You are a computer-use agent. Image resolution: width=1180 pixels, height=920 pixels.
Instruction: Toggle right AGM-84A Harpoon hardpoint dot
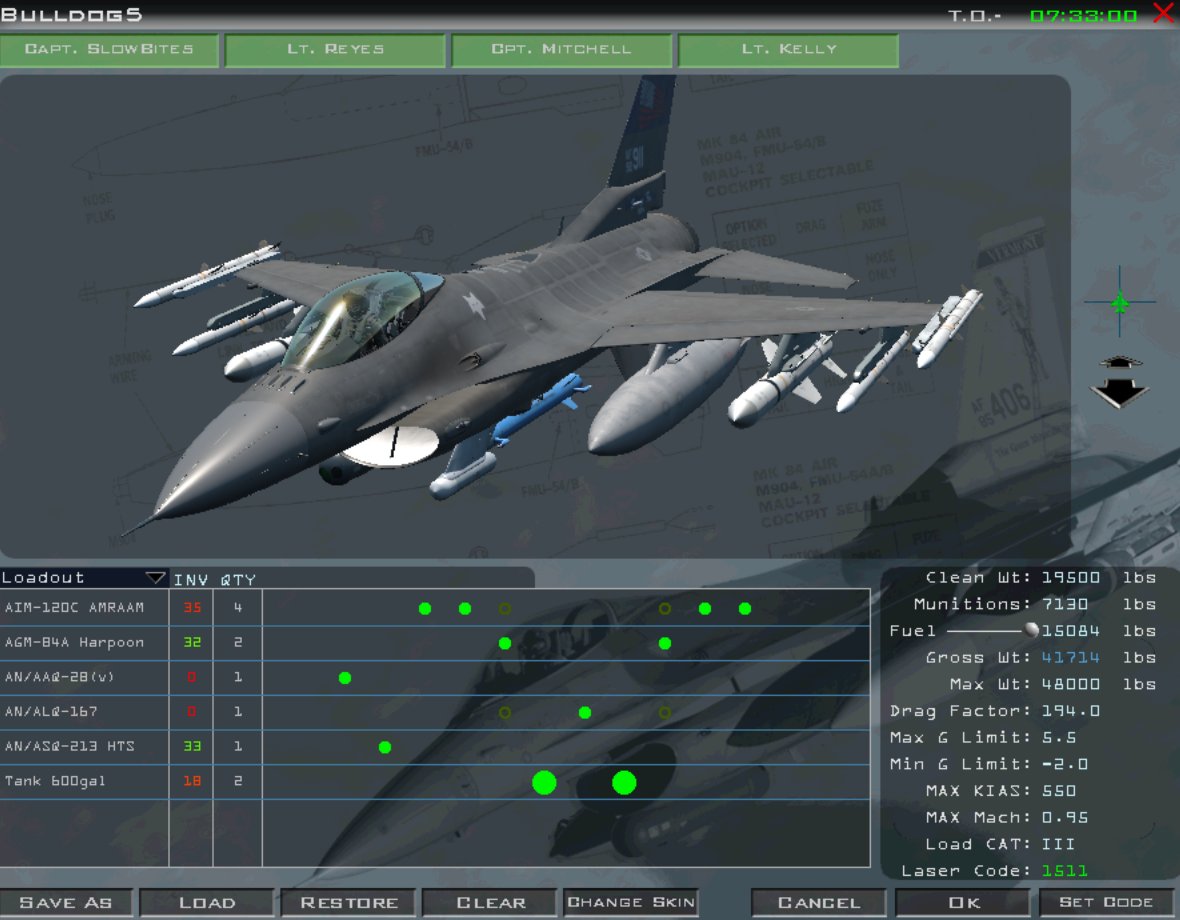[x=665, y=643]
